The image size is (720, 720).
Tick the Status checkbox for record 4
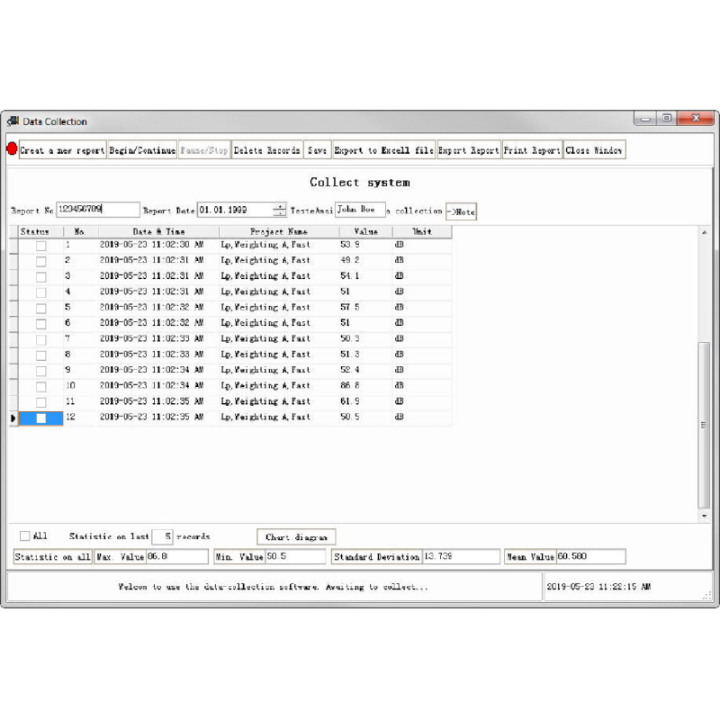click(41, 292)
